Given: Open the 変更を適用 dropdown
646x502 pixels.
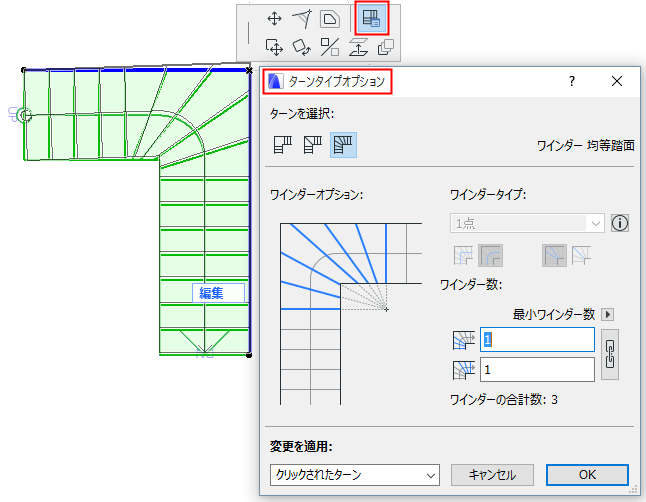Looking at the screenshot, I should click(355, 475).
